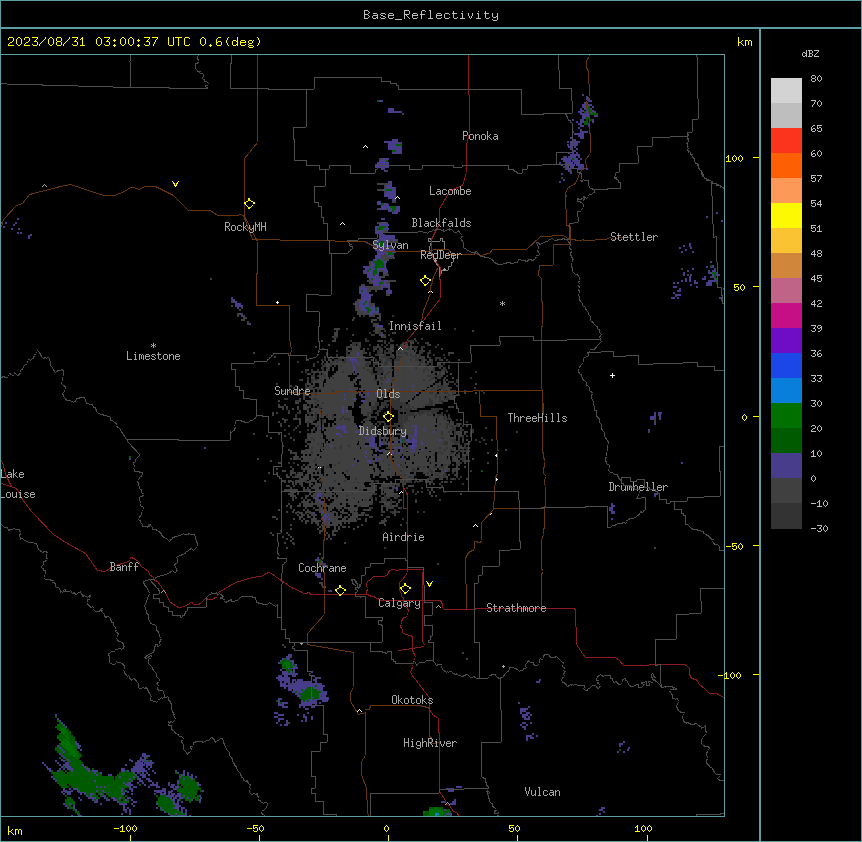
Task: Select the light gray 80-70 dBZ swatch
Action: click(786, 91)
